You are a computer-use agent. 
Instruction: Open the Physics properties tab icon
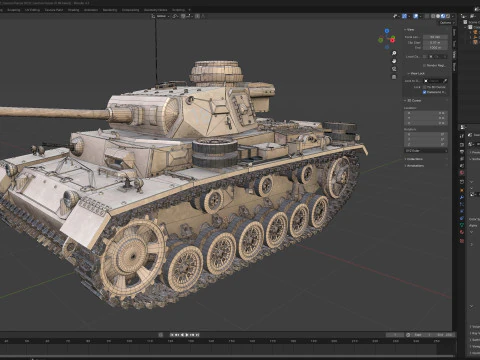[x=462, y=211]
